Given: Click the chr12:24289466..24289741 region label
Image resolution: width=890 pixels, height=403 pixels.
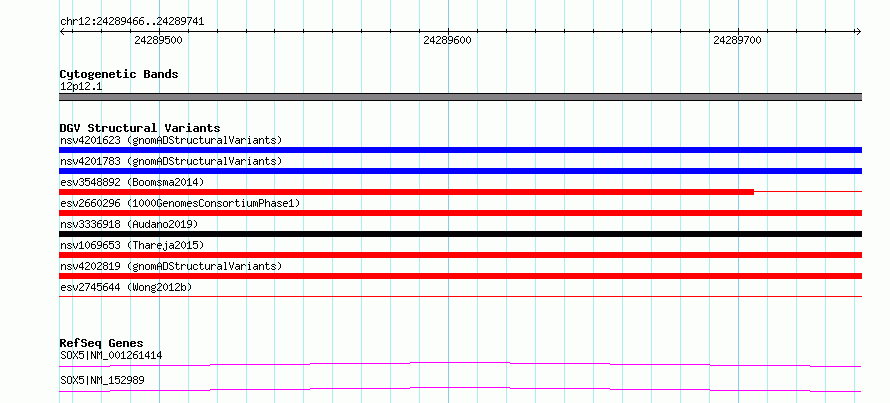Looking at the screenshot, I should tap(132, 22).
